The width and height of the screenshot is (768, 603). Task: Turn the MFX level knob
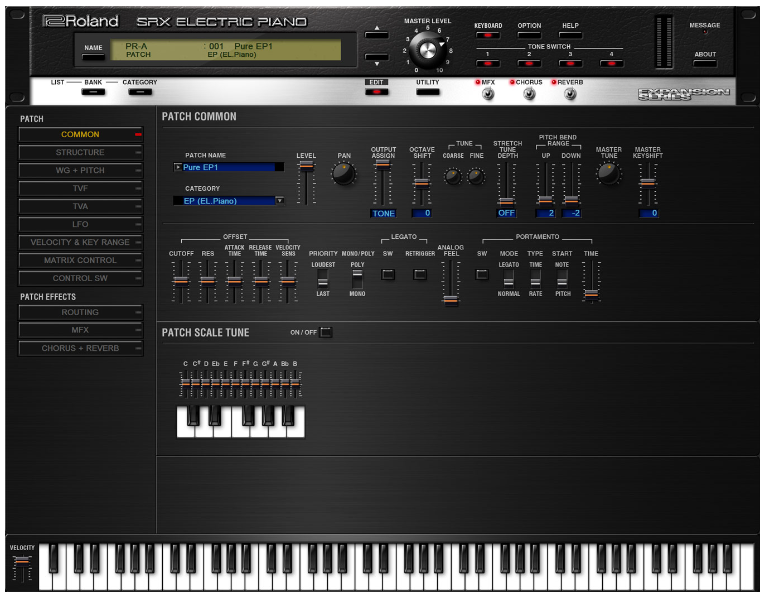click(x=488, y=94)
